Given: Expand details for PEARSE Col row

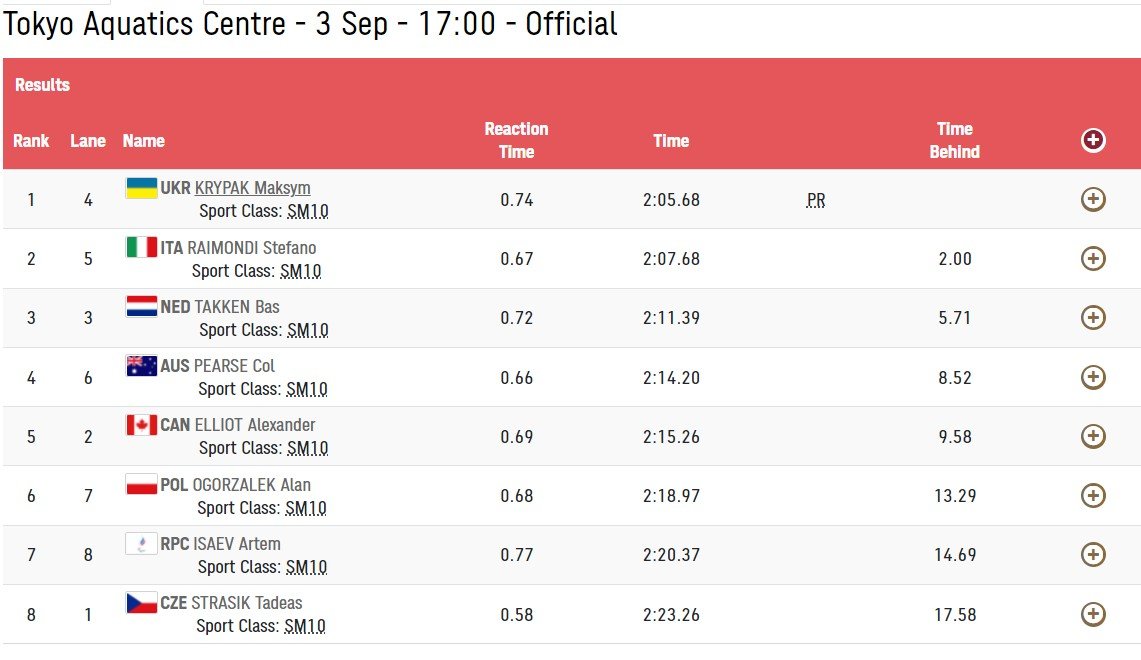Looking at the screenshot, I should (x=1093, y=377).
